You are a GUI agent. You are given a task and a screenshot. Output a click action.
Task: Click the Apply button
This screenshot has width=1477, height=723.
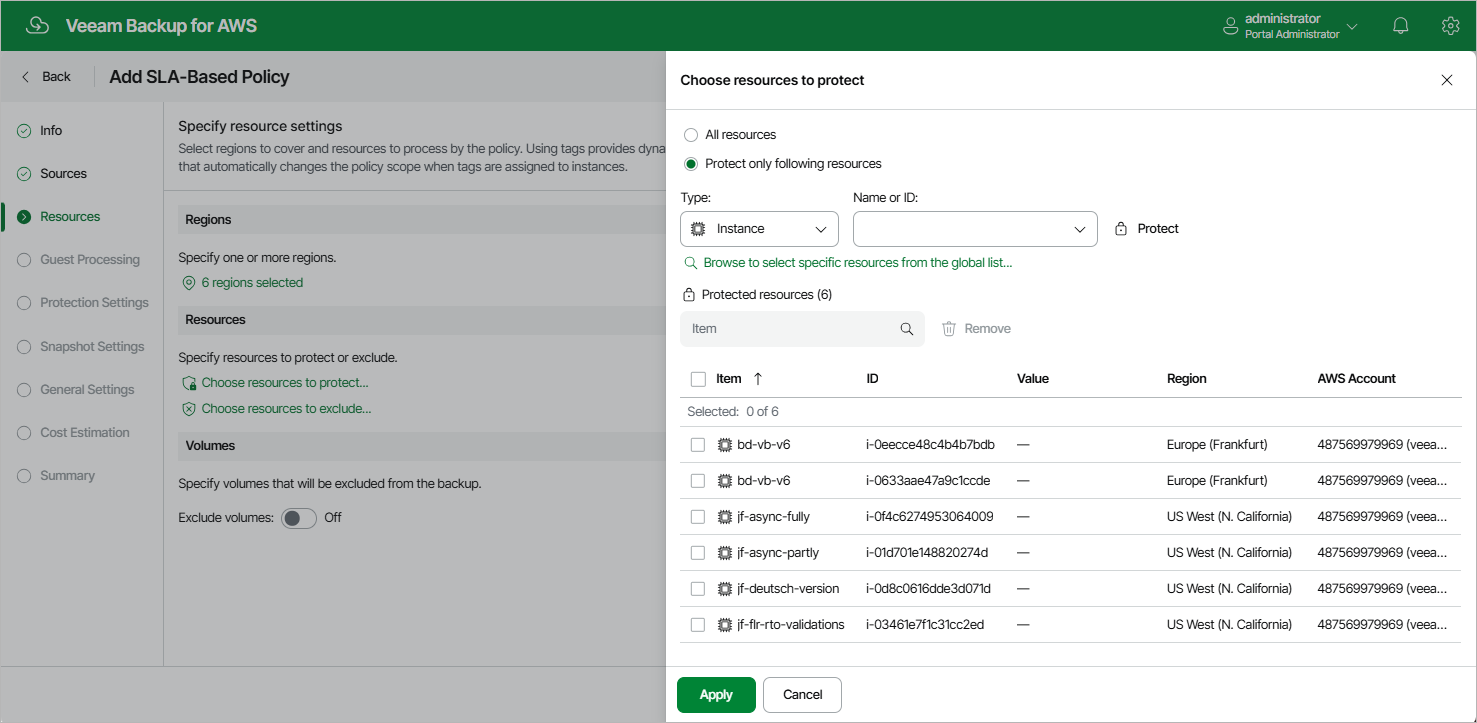pyautogui.click(x=716, y=695)
